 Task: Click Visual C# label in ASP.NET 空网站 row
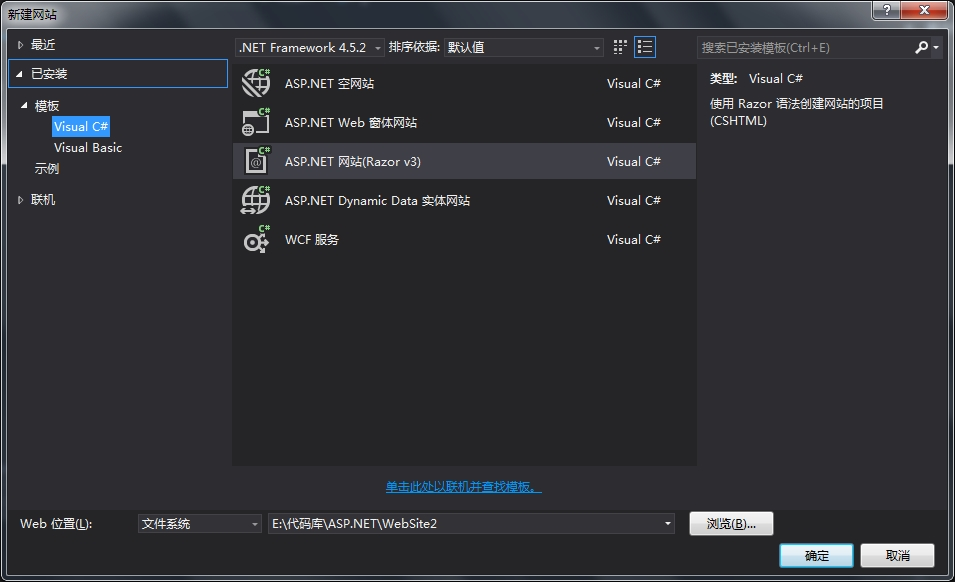tap(633, 83)
